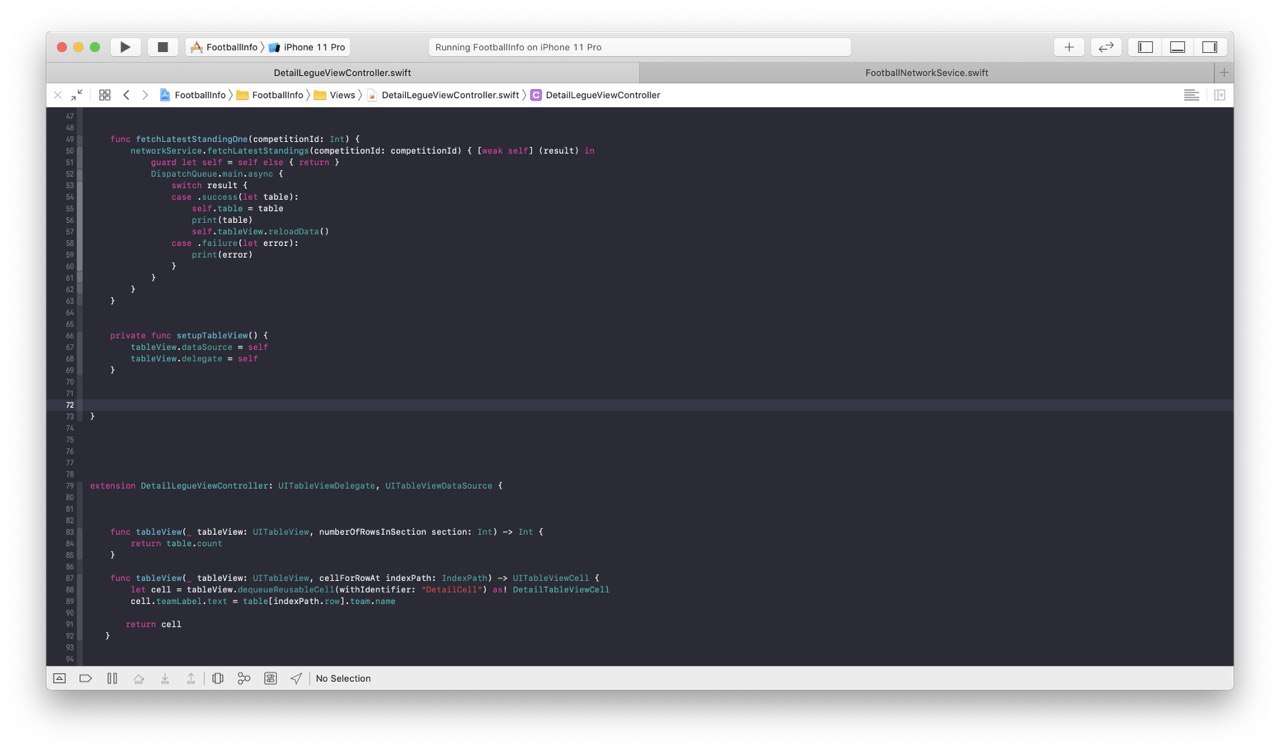Click the guard let self statement
The width and height of the screenshot is (1280, 751).
tap(246, 162)
